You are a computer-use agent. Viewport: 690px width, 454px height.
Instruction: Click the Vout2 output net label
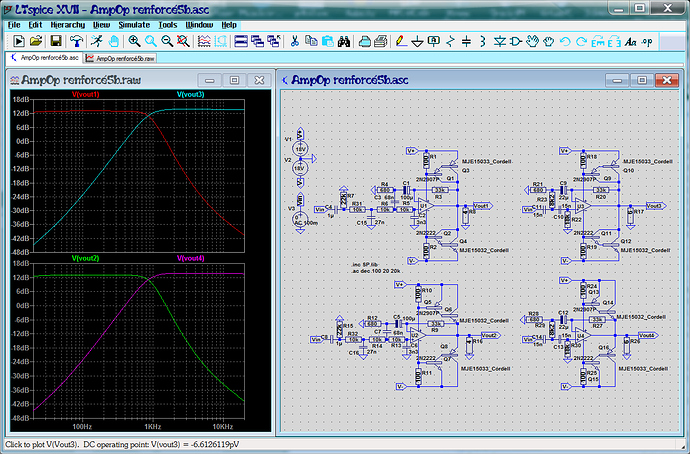(490, 335)
